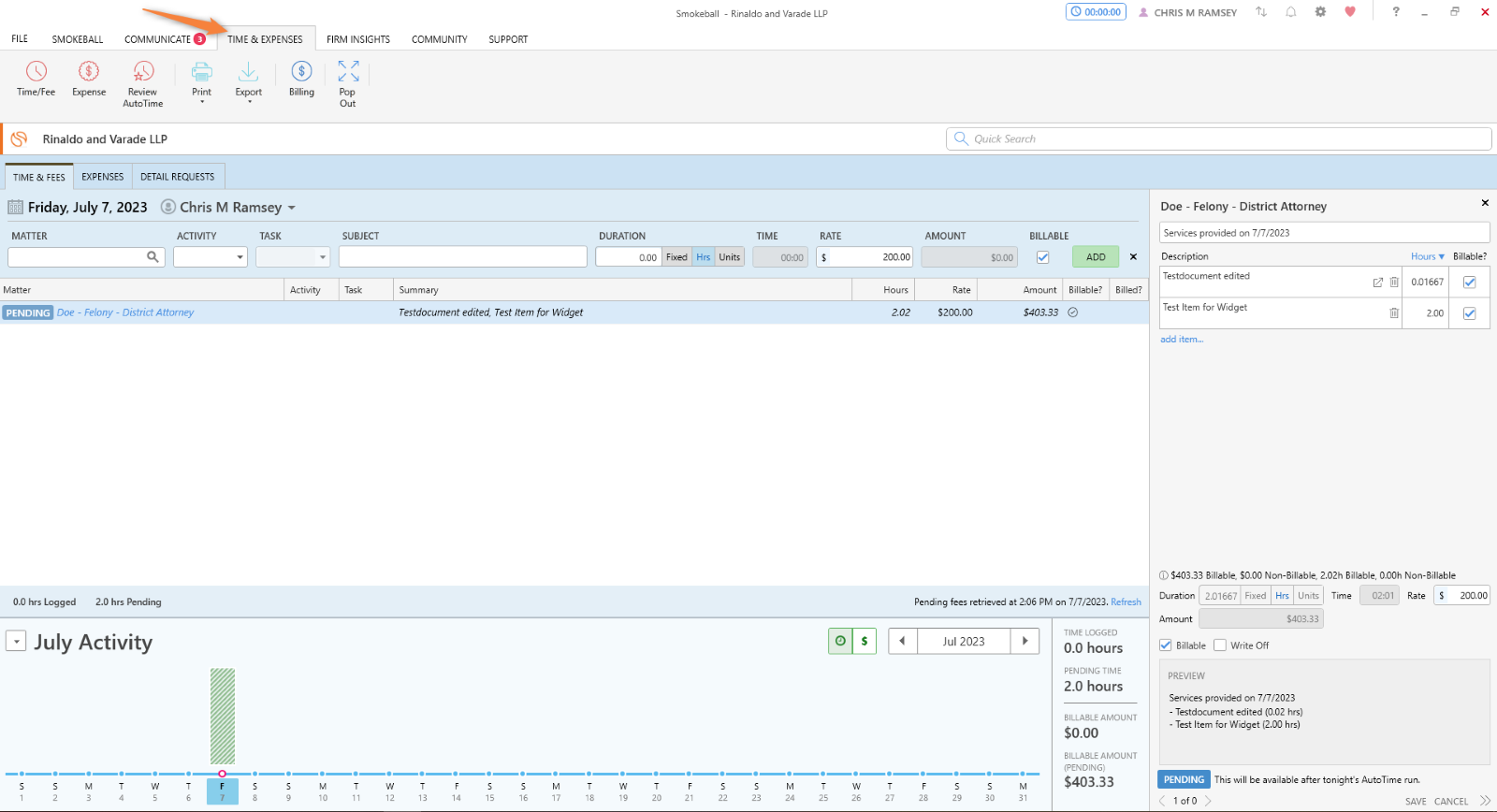Delete the Test Item for Widget entry
The height and width of the screenshot is (812, 1497).
pos(1394,313)
